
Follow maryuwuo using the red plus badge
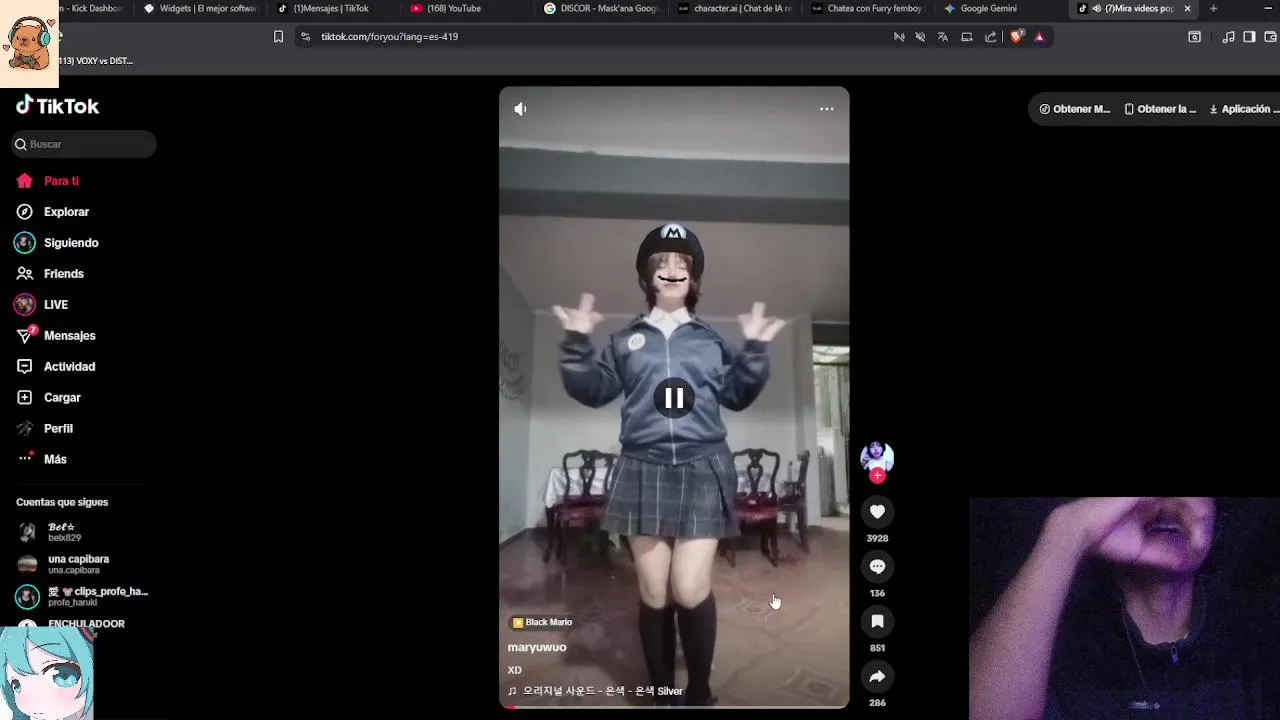877,476
